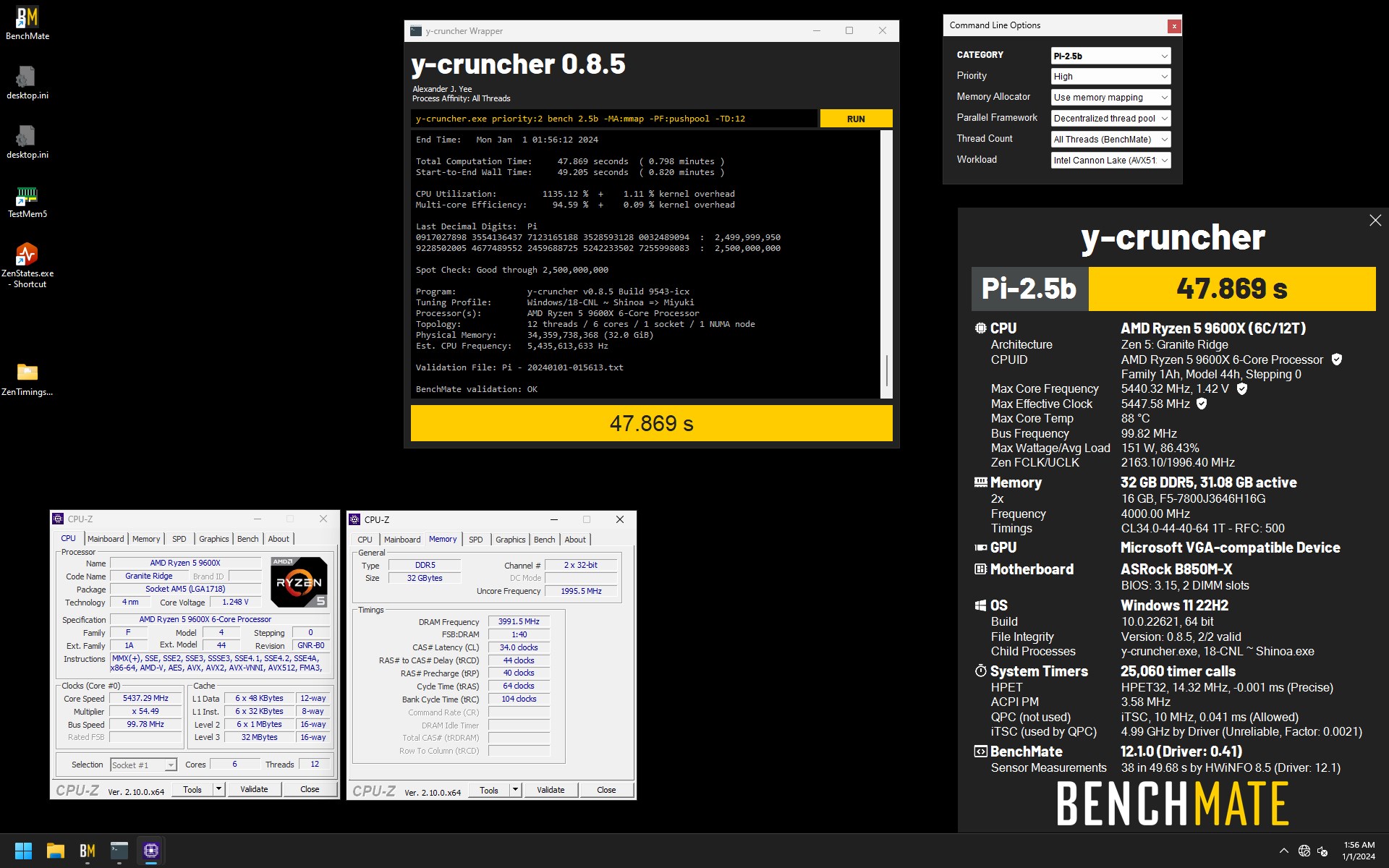
Task: Click the yellow 47.869 s result bar
Action: coord(651,423)
